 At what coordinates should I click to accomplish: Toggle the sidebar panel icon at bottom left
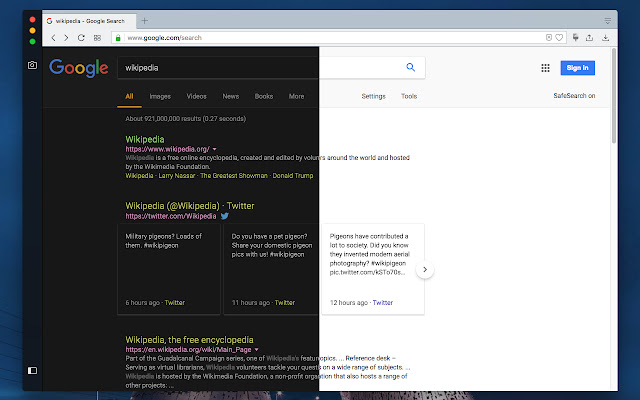coord(32,370)
